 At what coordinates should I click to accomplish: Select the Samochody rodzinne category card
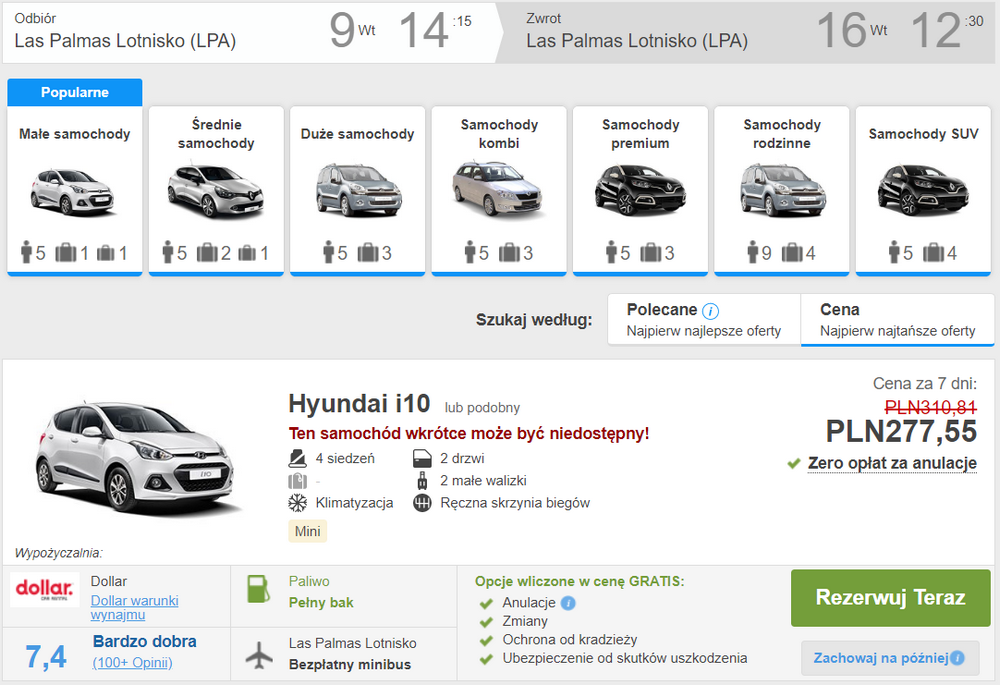coord(782,191)
